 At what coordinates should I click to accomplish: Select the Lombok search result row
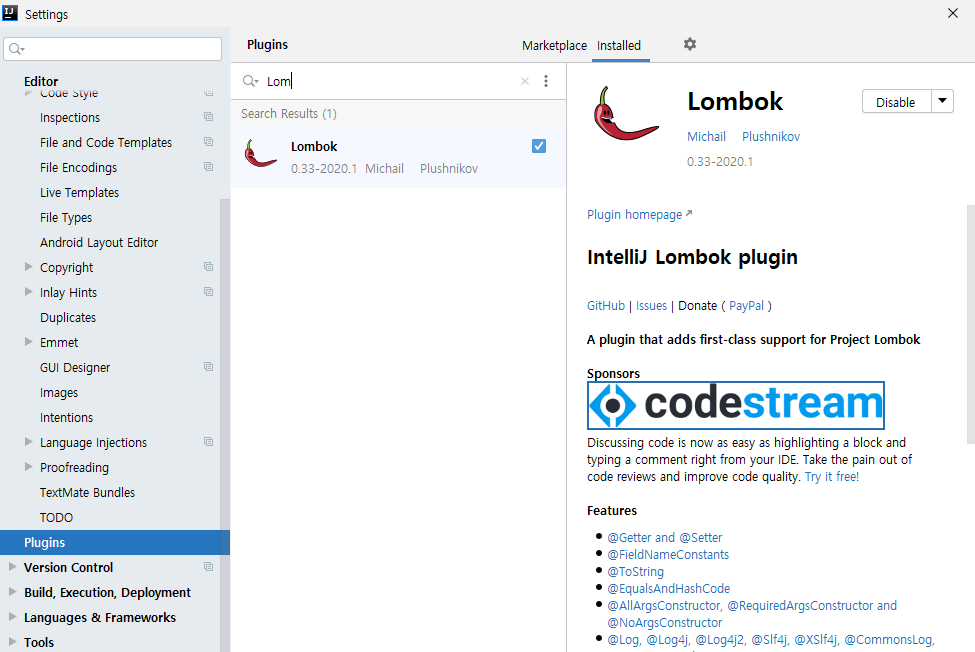[398, 157]
